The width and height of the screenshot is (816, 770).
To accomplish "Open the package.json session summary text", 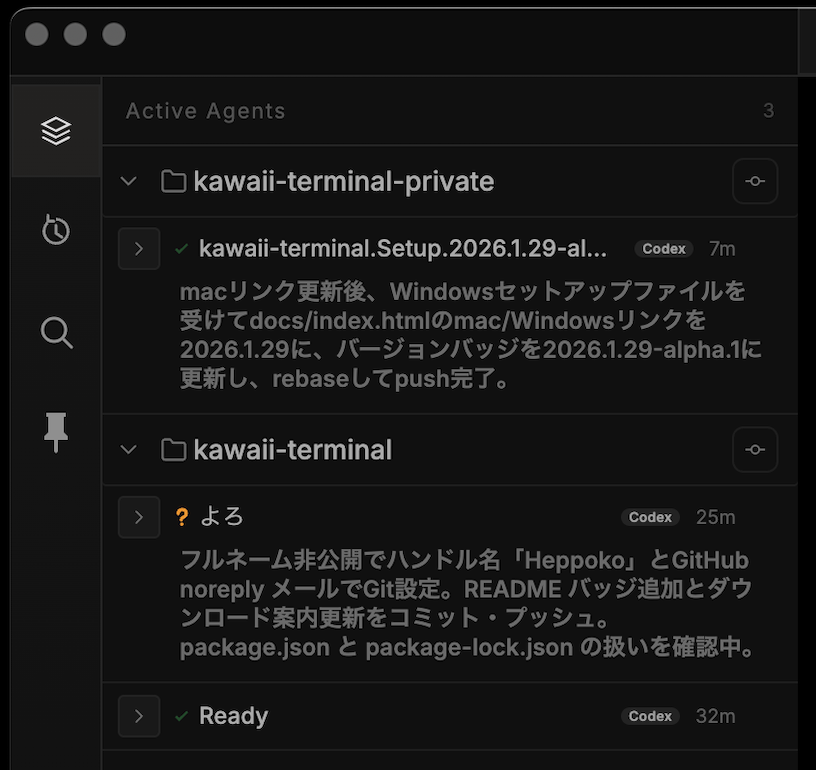I will pos(466,603).
